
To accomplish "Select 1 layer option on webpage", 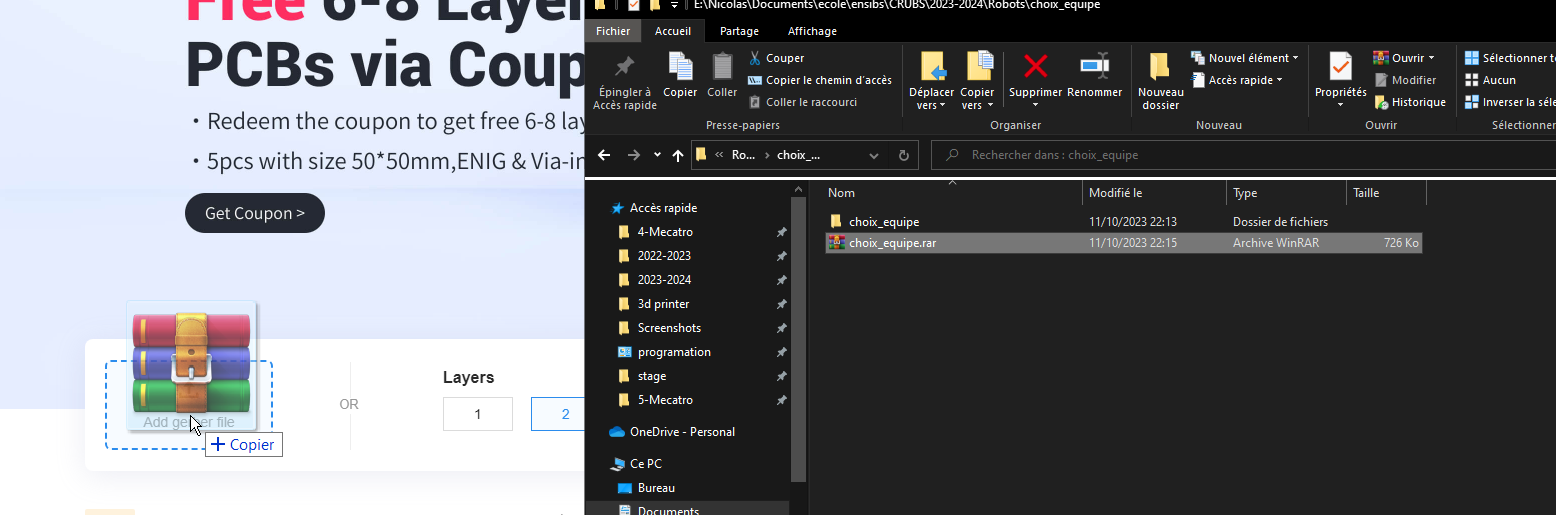I will (x=478, y=414).
